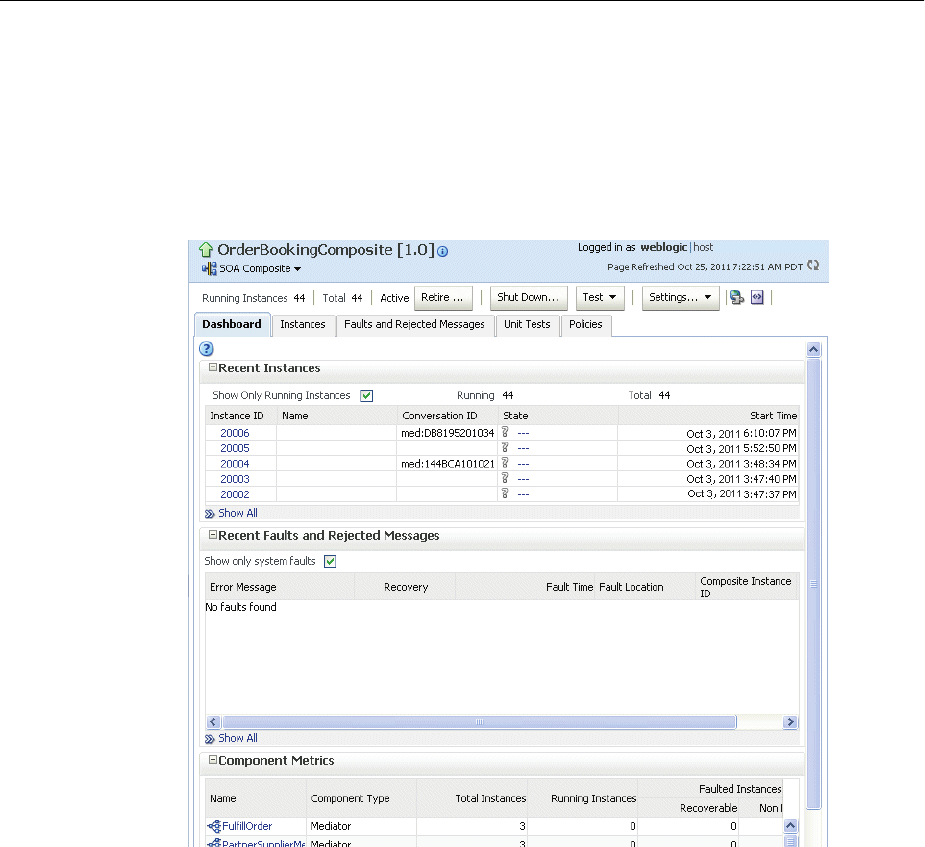Click the info icon beside OrderBookingComposite title
This screenshot has height=847, width=925.
tap(442, 250)
